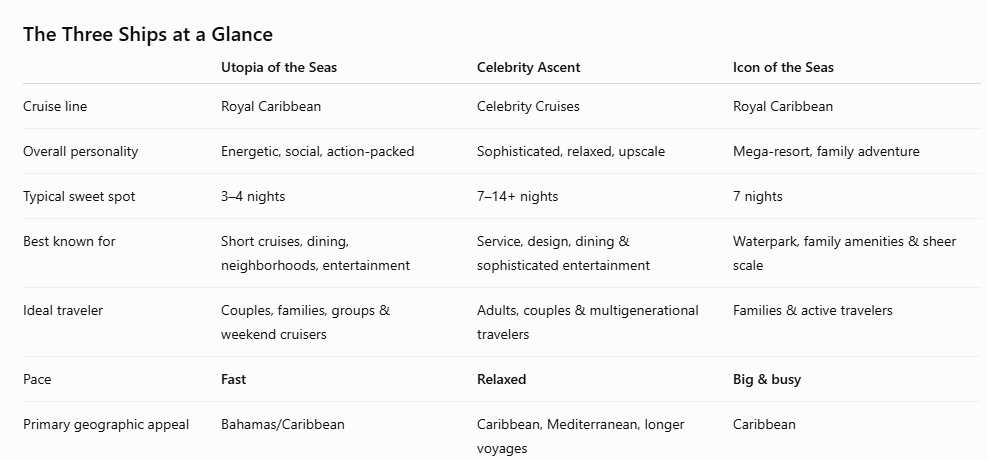Click the 'Cruise line' row label
Viewport: 987px width, 460px height.
[55, 106]
